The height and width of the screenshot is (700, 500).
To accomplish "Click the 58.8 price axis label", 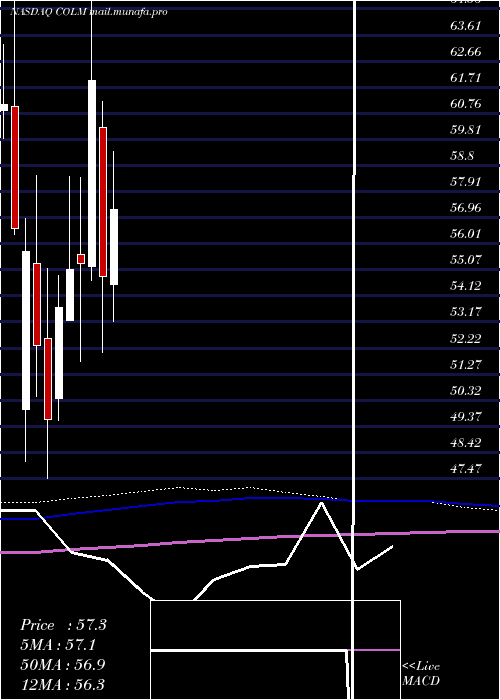I will [462, 156].
